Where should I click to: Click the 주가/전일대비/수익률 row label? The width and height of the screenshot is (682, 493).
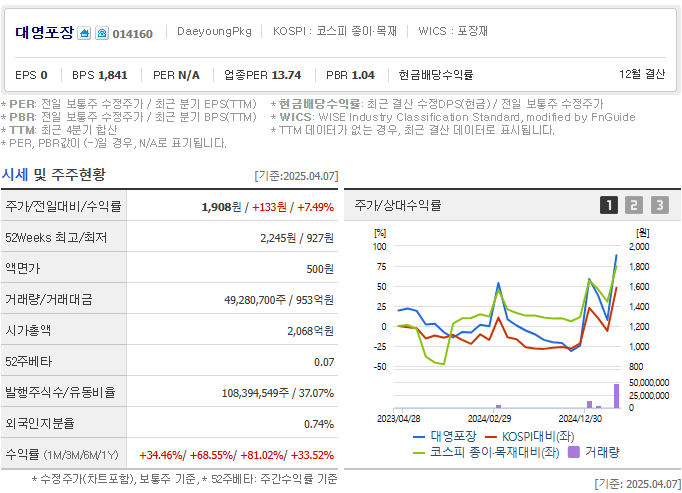click(x=63, y=206)
